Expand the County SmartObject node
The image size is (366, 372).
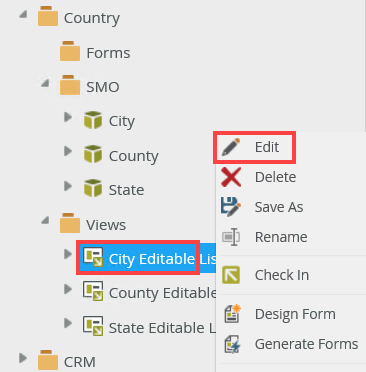(68, 151)
